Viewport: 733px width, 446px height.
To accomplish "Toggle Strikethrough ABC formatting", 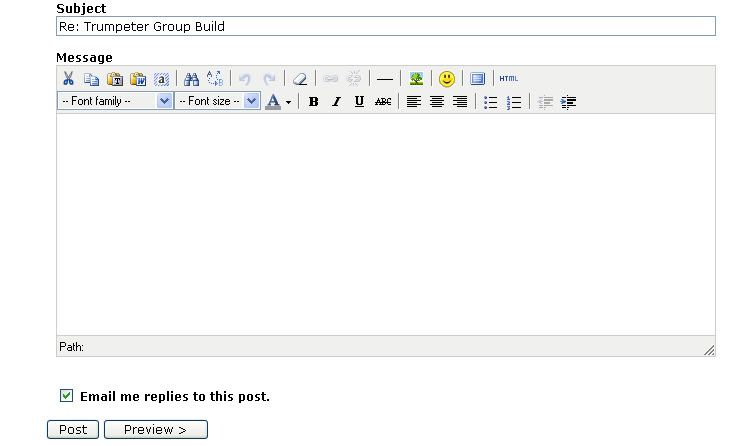I will point(383,101).
